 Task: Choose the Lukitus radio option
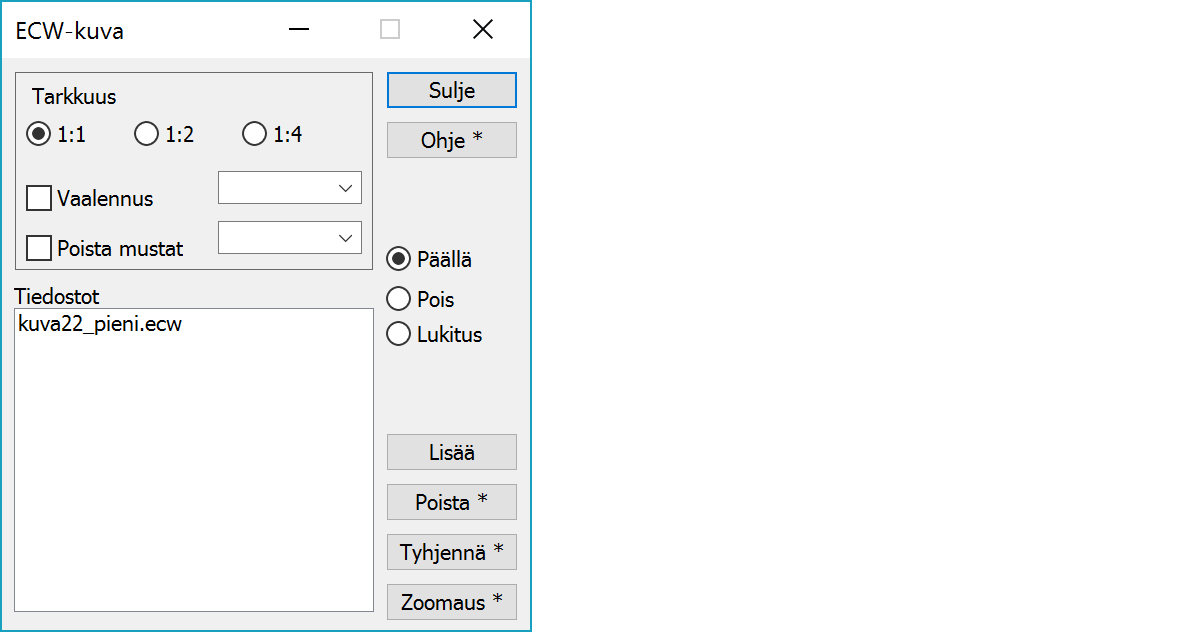tap(399, 334)
